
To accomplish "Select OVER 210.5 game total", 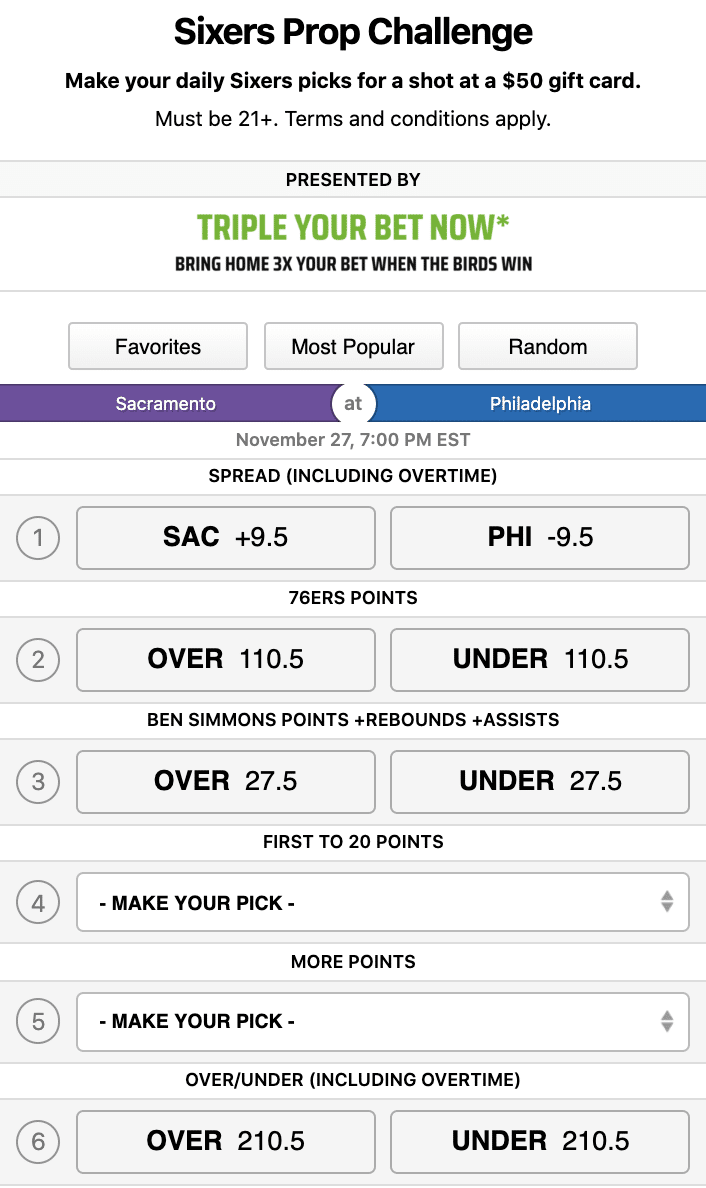I will click(226, 1141).
